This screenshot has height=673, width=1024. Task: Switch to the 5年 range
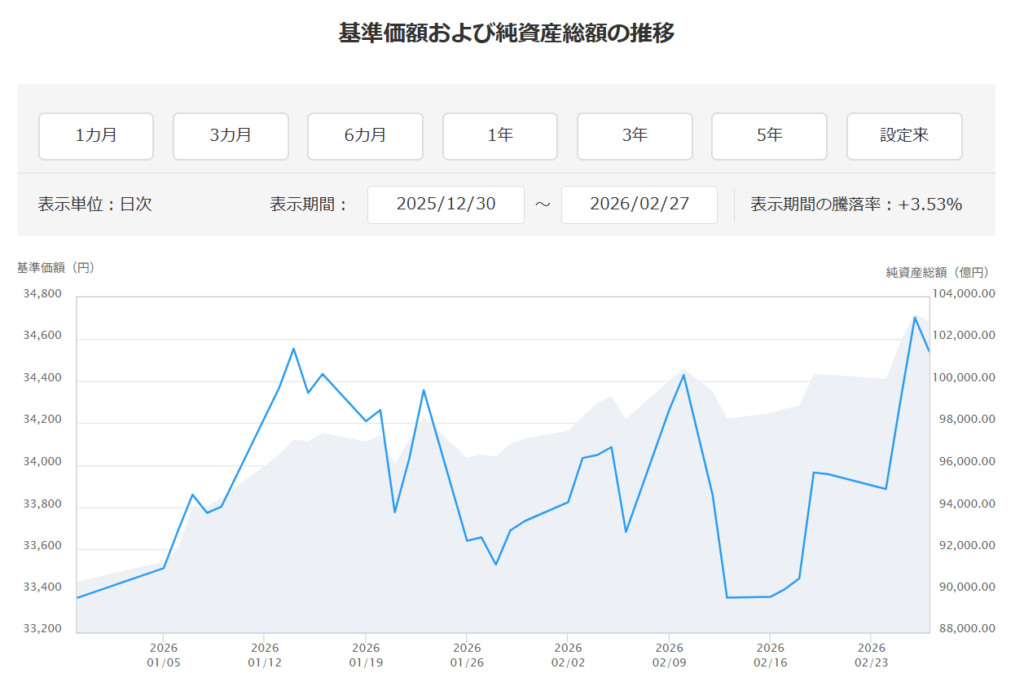tap(769, 136)
